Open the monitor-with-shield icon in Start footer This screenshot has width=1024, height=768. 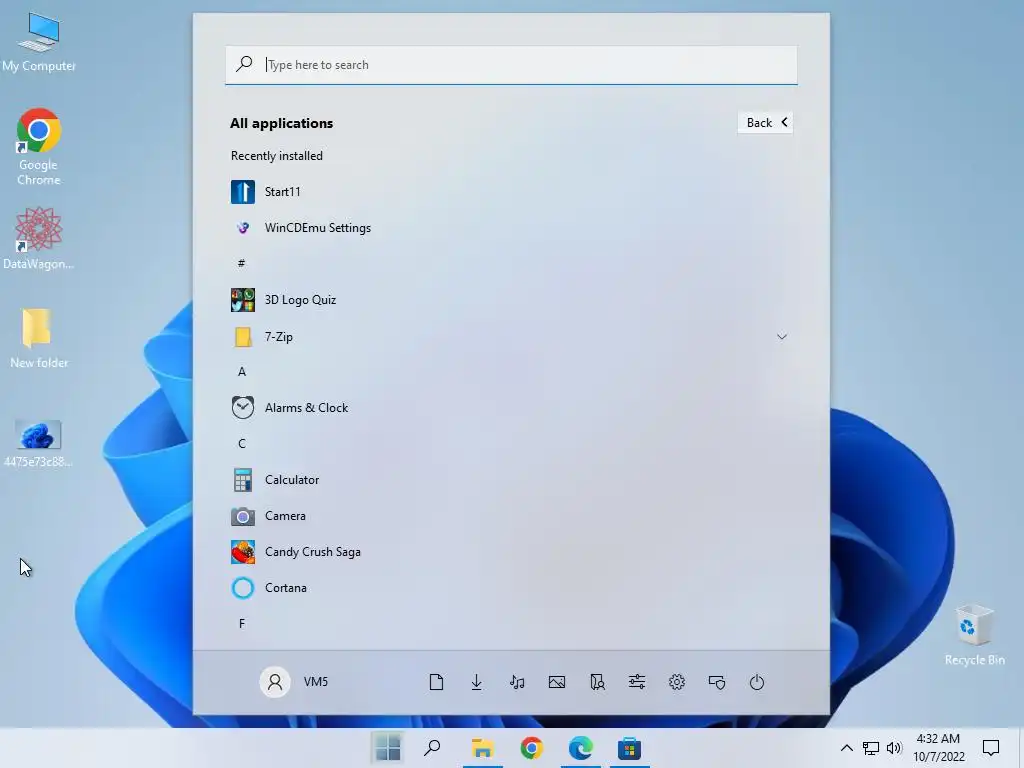[x=717, y=682]
